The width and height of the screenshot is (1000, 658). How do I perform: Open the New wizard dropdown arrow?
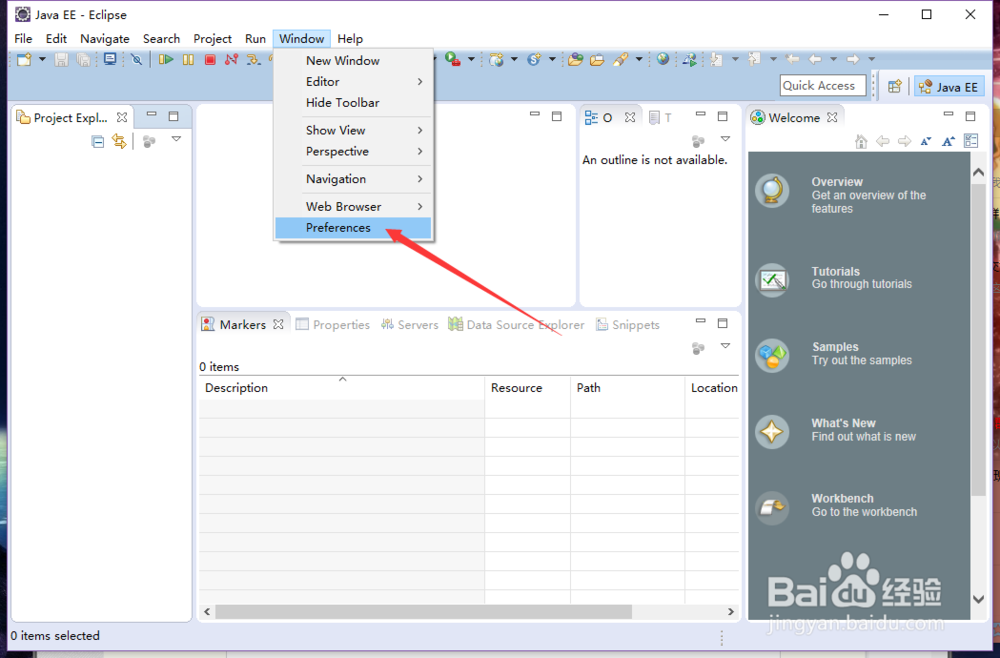point(43,59)
